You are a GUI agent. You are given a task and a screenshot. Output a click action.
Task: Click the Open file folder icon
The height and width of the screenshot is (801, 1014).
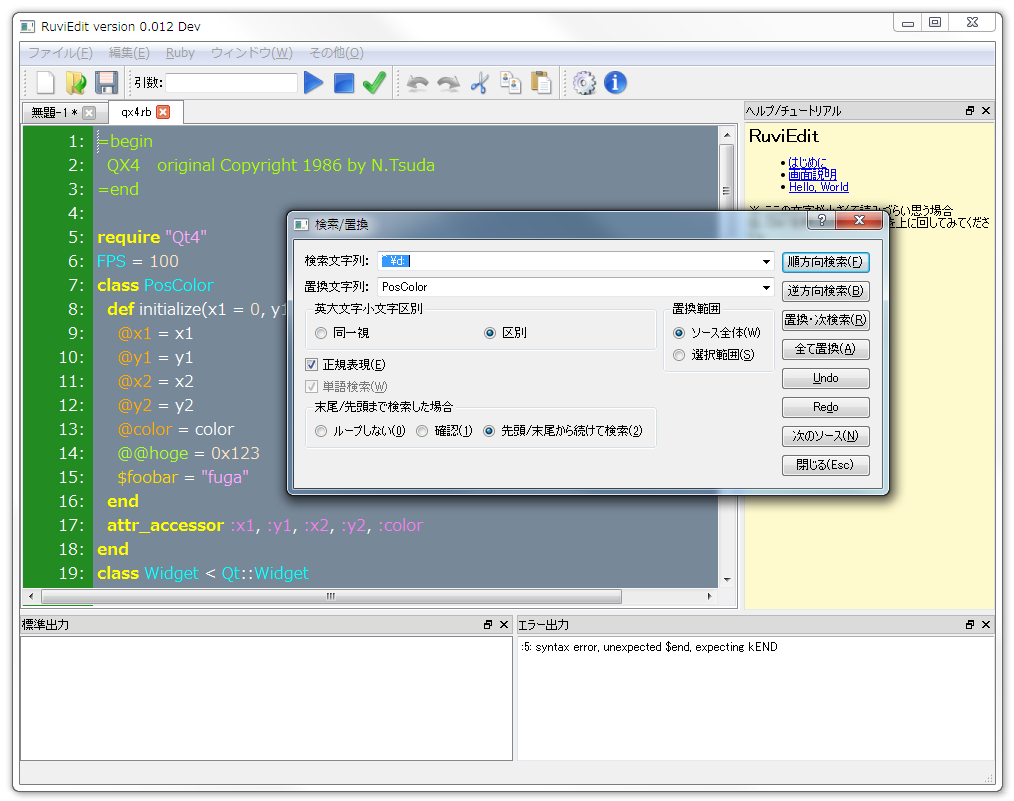[x=76, y=83]
